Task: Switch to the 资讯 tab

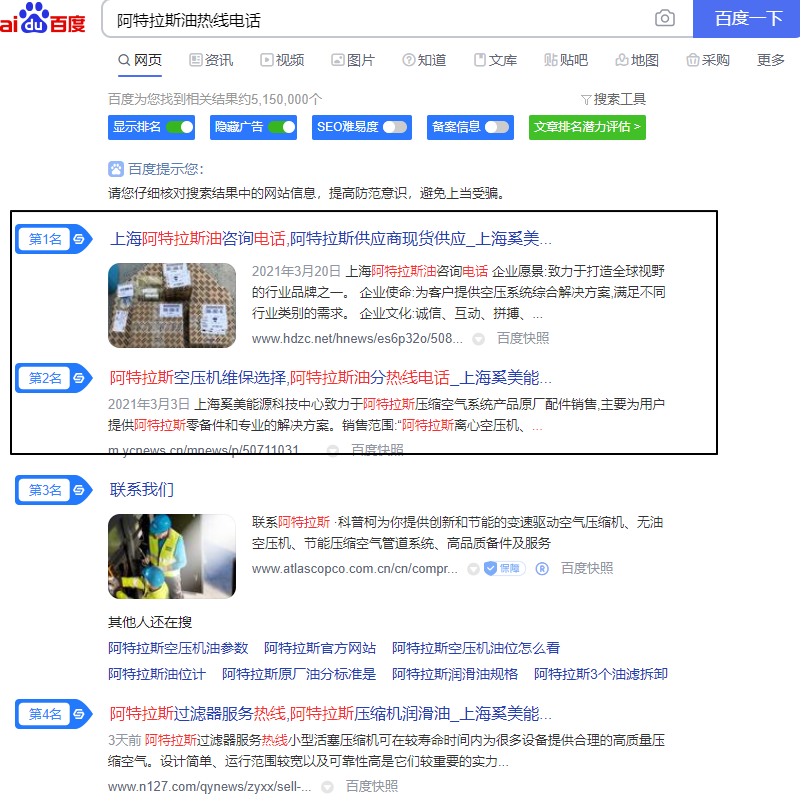Action: [211, 60]
